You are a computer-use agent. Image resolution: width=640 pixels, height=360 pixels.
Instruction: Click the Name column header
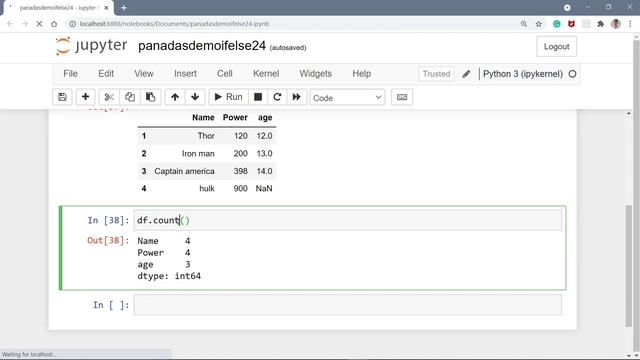(203, 118)
